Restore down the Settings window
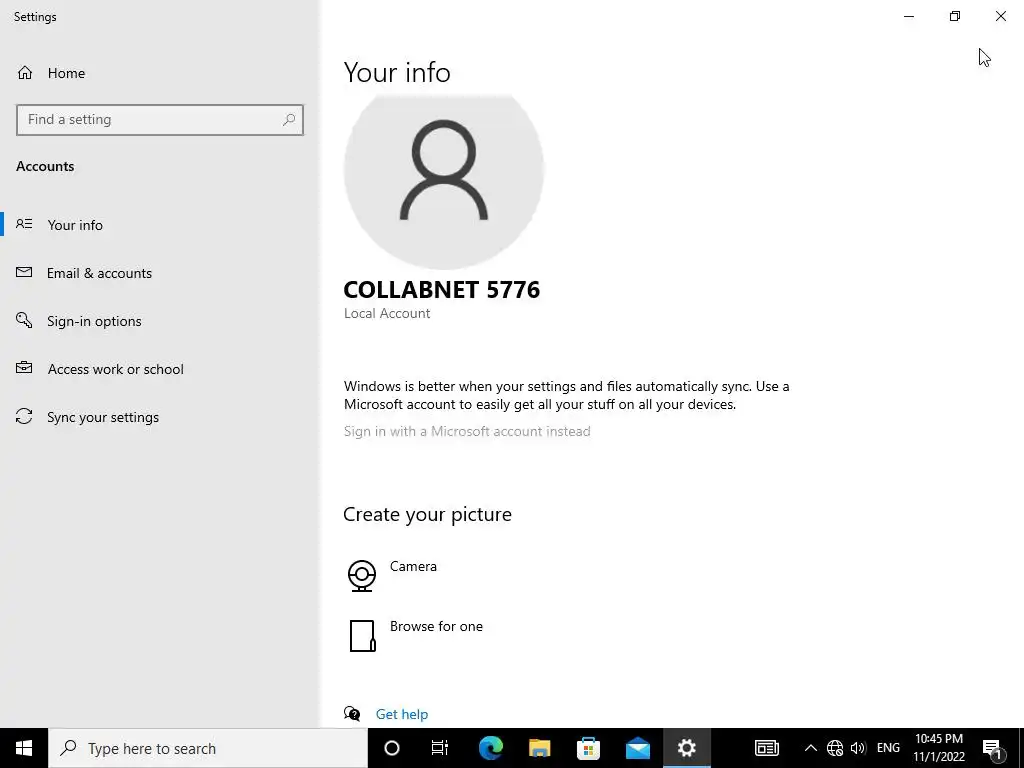The width and height of the screenshot is (1024, 768). tap(955, 16)
